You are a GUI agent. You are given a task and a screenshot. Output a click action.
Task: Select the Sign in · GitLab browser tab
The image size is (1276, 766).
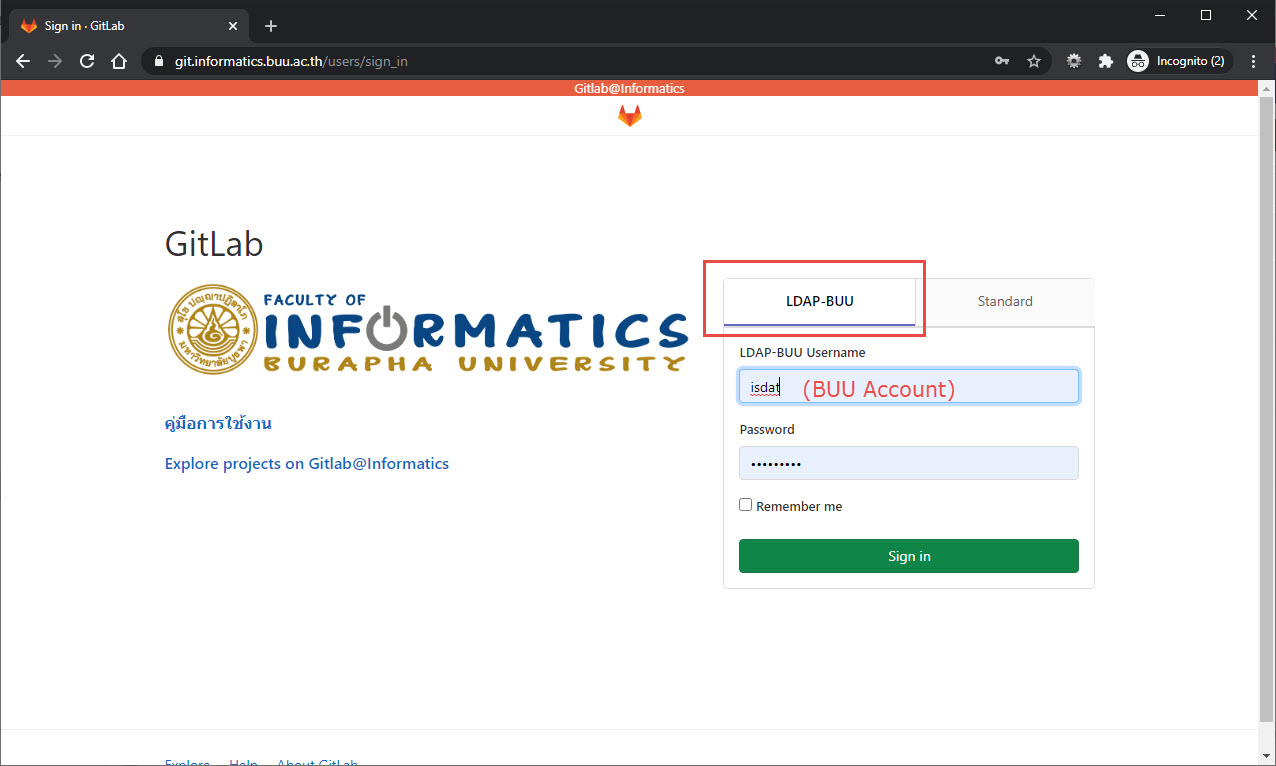pos(128,26)
